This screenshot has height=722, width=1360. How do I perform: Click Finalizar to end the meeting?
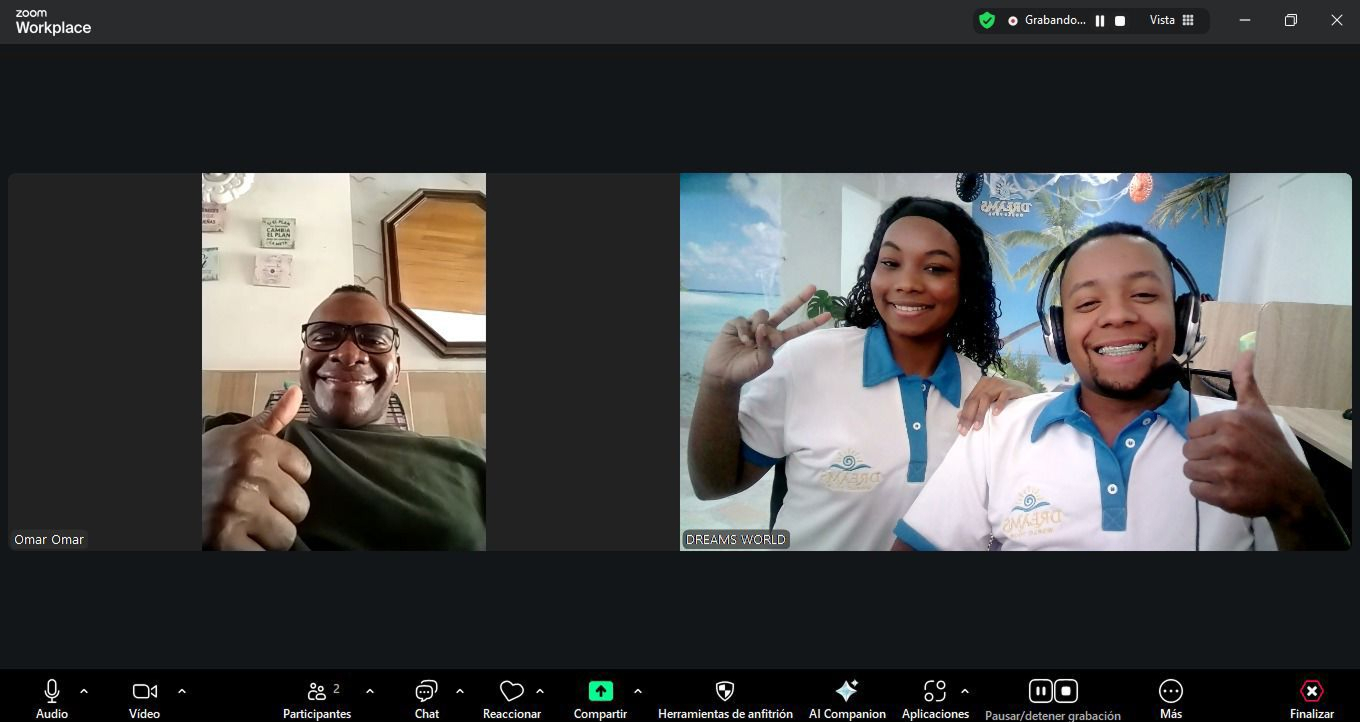click(1311, 691)
